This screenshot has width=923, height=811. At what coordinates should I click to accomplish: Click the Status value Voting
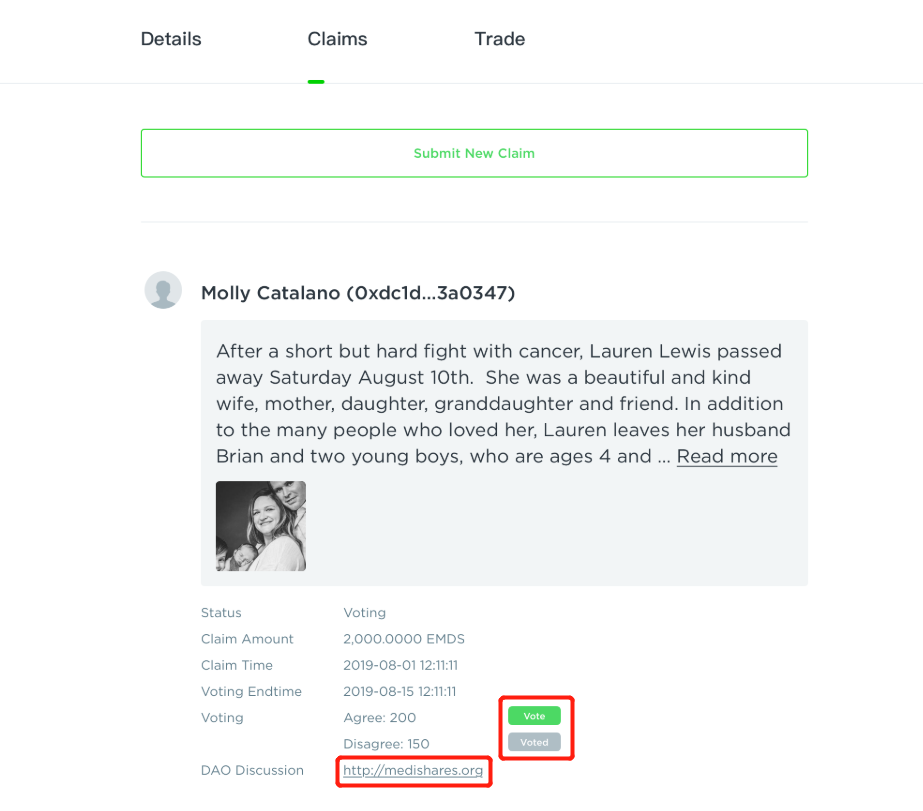click(364, 613)
